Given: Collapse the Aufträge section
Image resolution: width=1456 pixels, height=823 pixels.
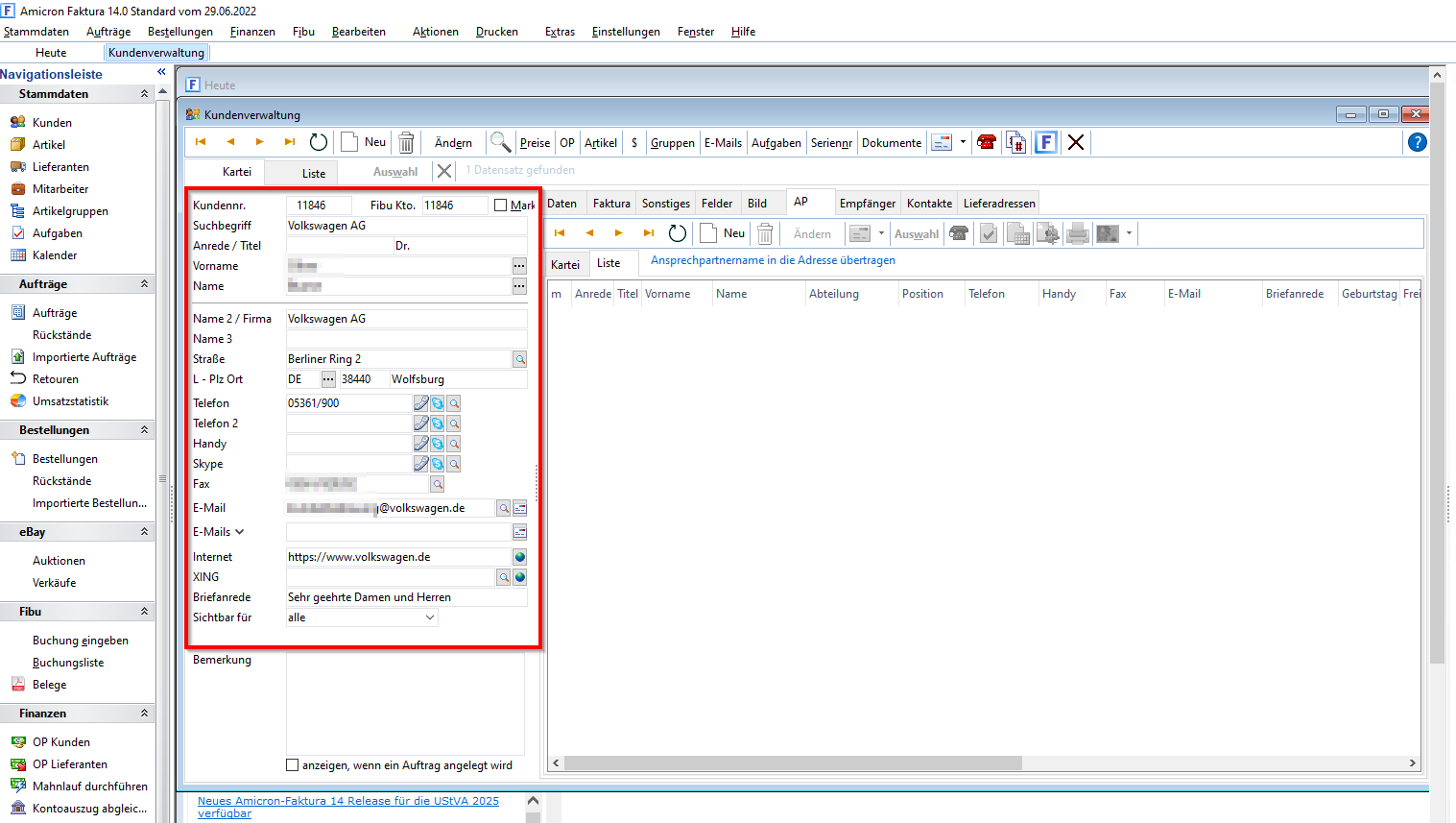Looking at the screenshot, I should (x=144, y=284).
